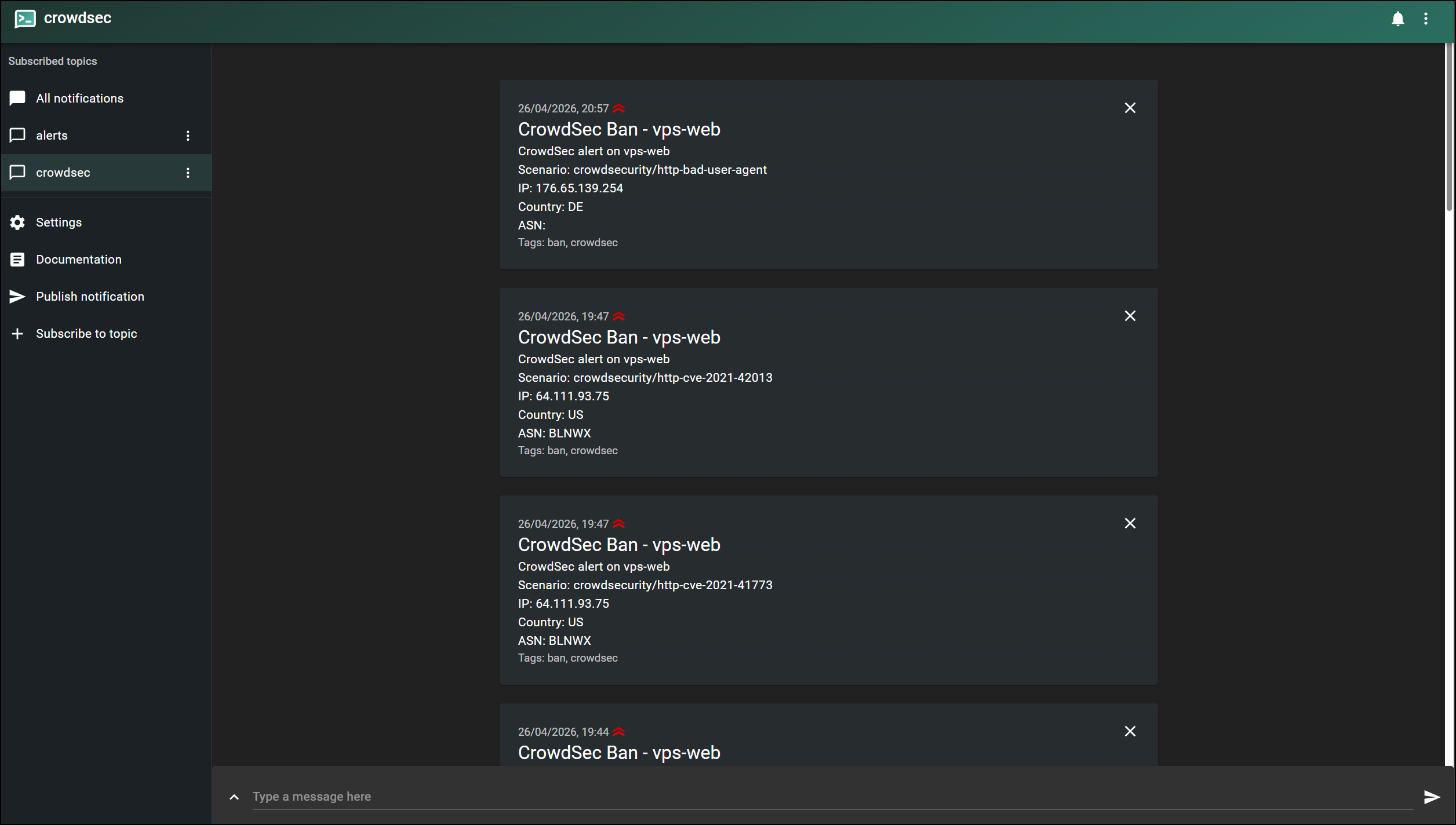Click ASN: BLNWX in the cve-2021-41773 notification

[x=555, y=641]
